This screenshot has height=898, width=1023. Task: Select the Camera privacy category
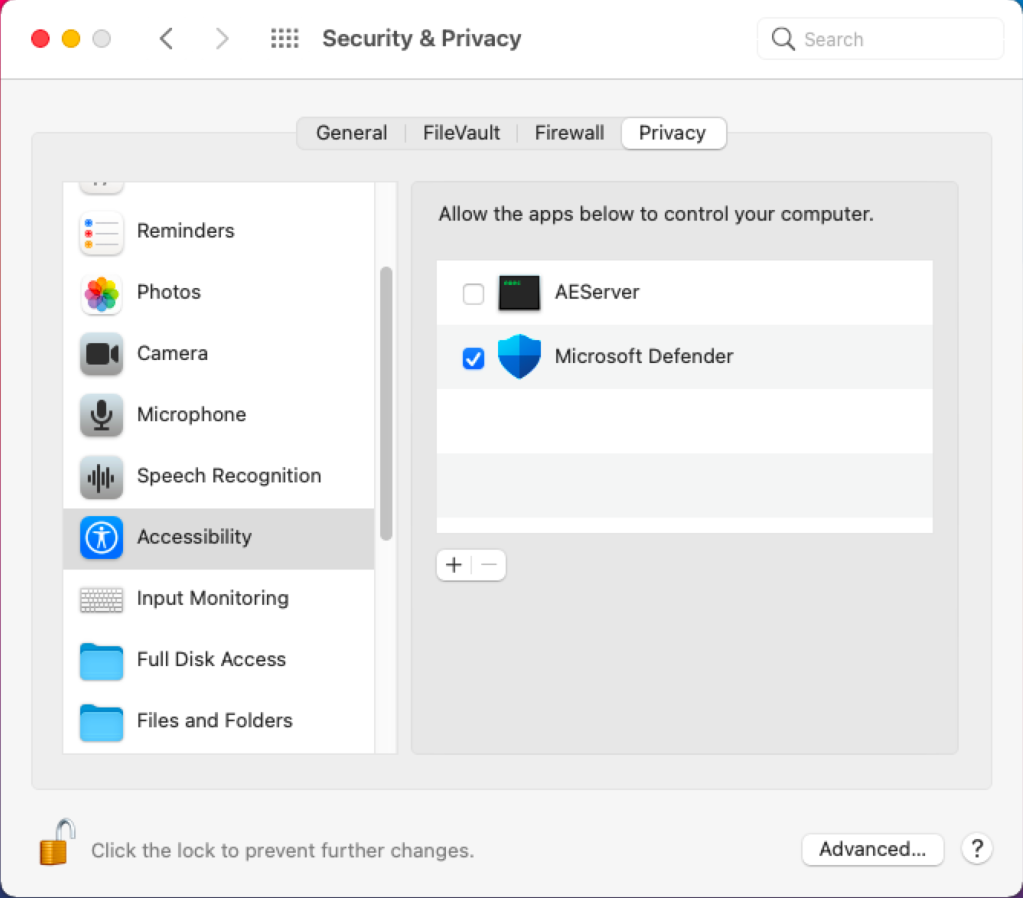pos(219,354)
